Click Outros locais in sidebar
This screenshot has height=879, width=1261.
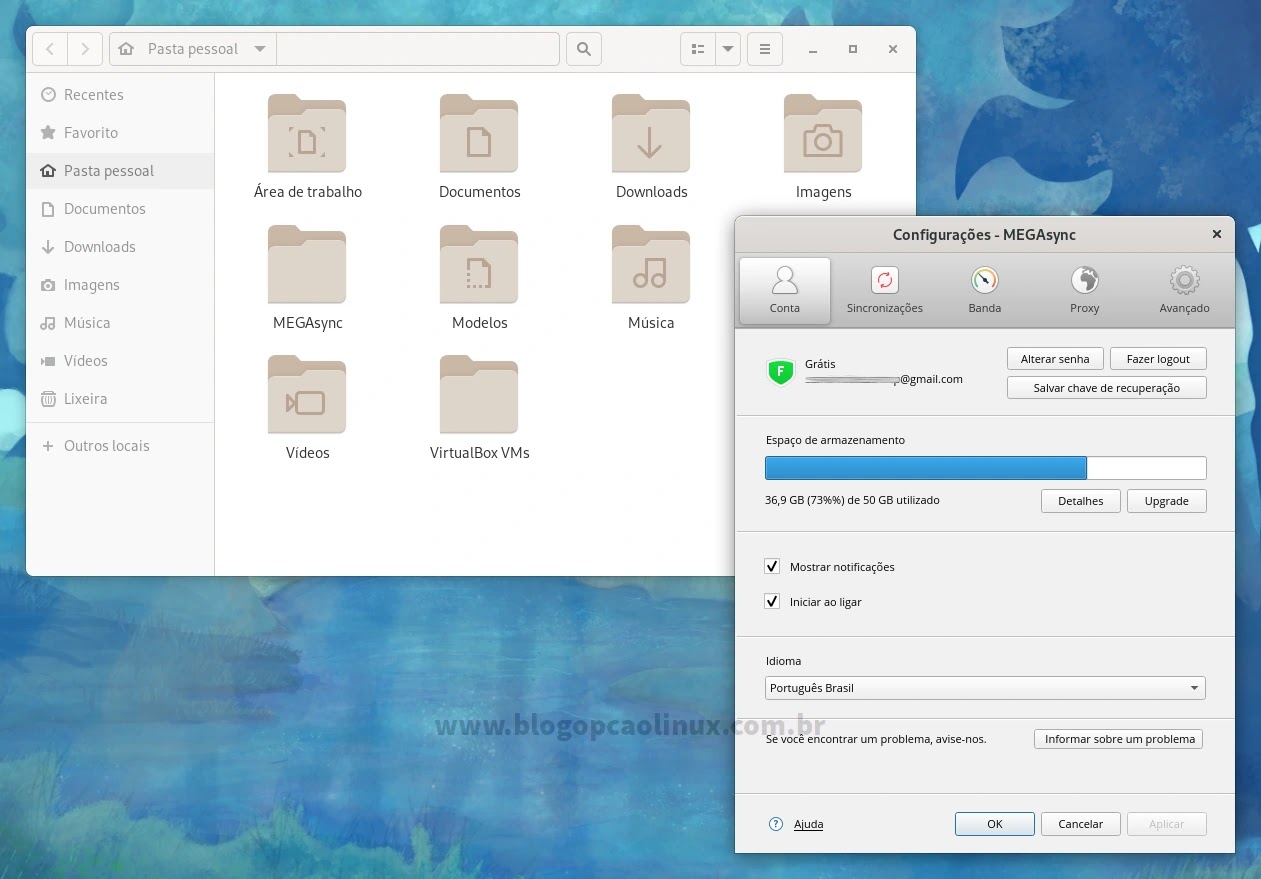(x=120, y=446)
